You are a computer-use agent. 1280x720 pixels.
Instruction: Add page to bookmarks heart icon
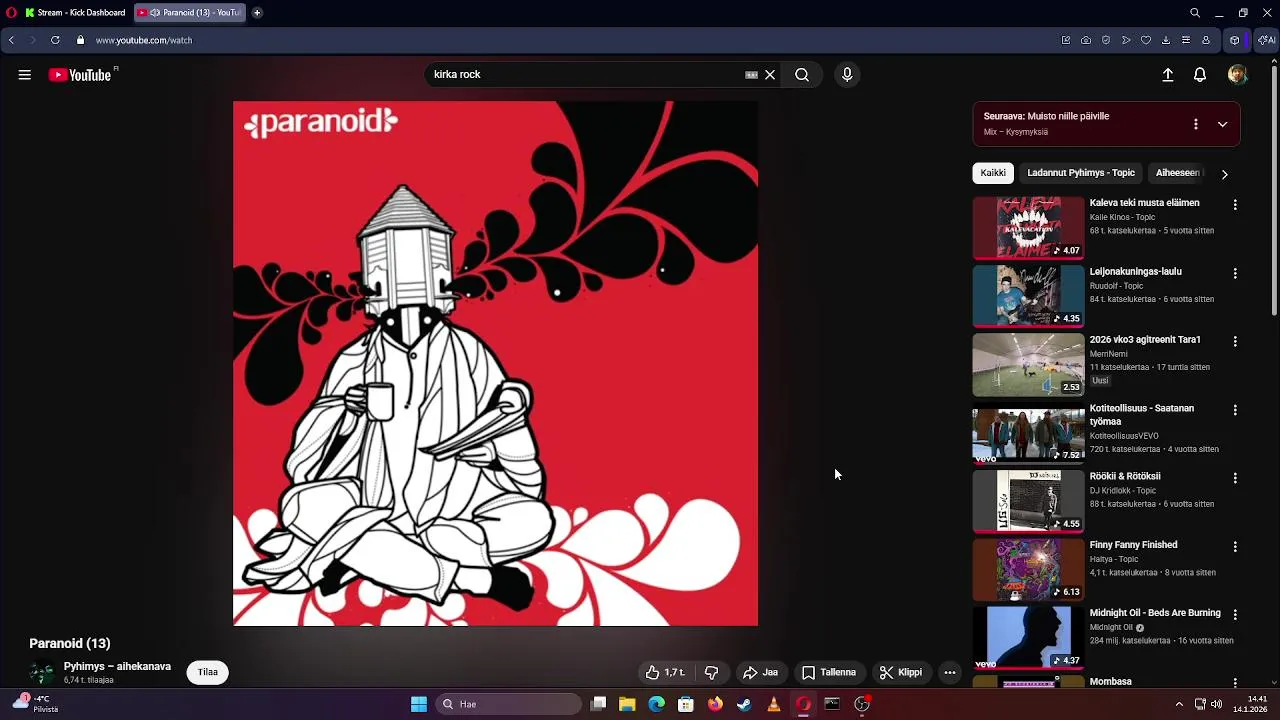point(1146,40)
